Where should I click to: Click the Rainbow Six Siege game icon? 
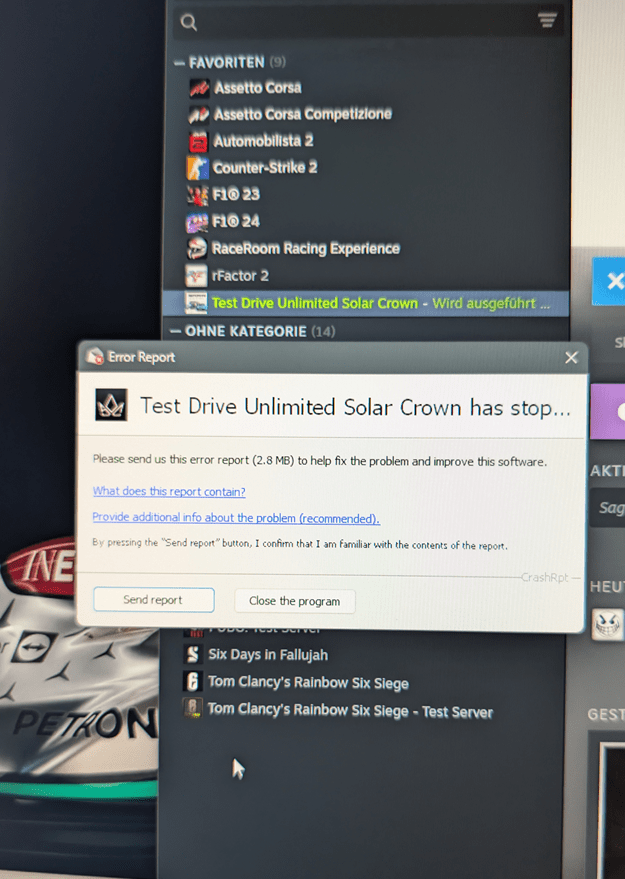192,681
